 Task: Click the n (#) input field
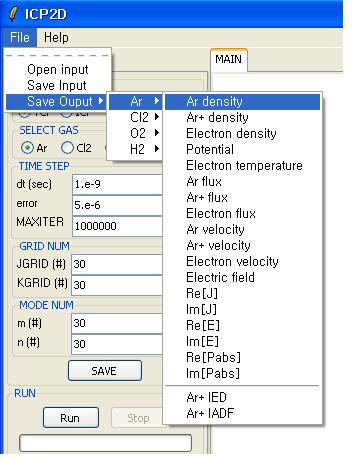pyautogui.click(x=117, y=344)
